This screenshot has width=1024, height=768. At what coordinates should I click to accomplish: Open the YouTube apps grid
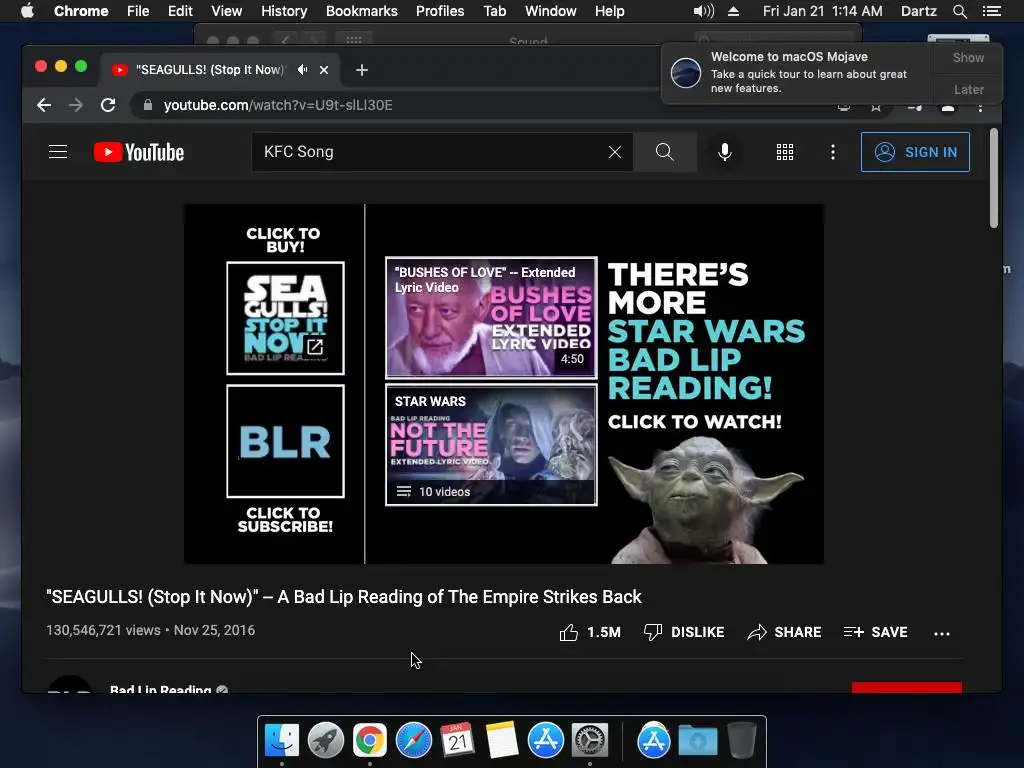(x=784, y=152)
